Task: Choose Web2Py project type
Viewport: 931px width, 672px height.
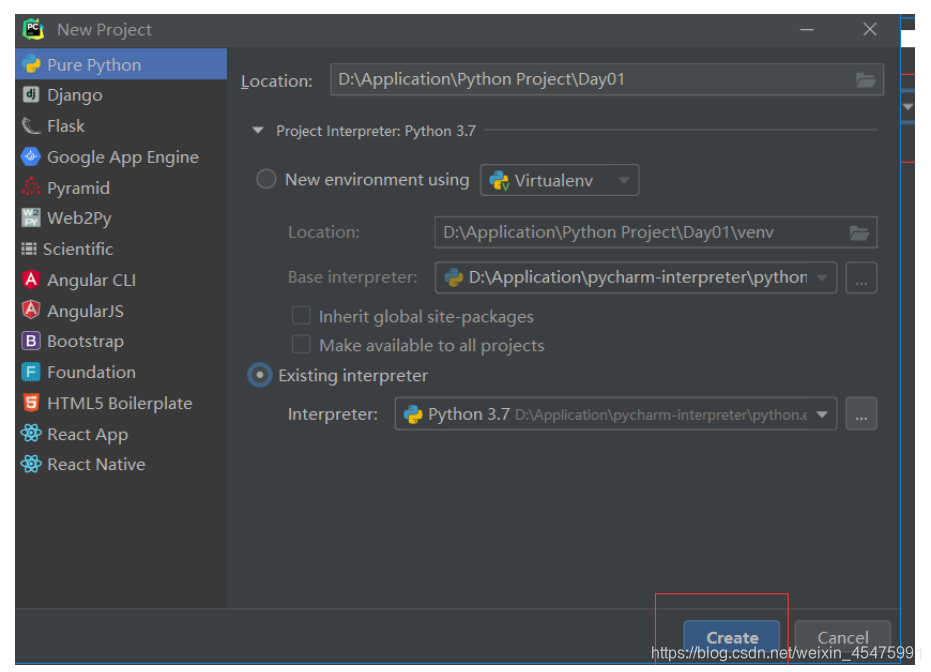Action: 121,218
